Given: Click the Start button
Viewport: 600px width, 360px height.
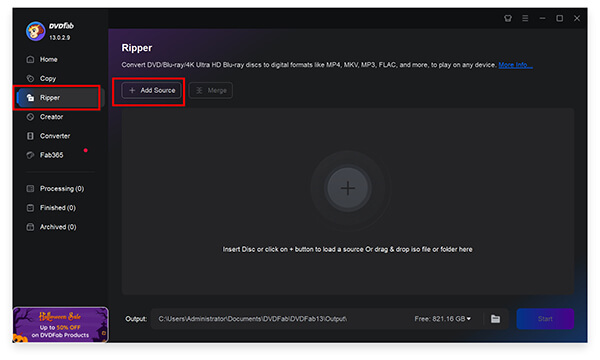Looking at the screenshot, I should pos(545,319).
